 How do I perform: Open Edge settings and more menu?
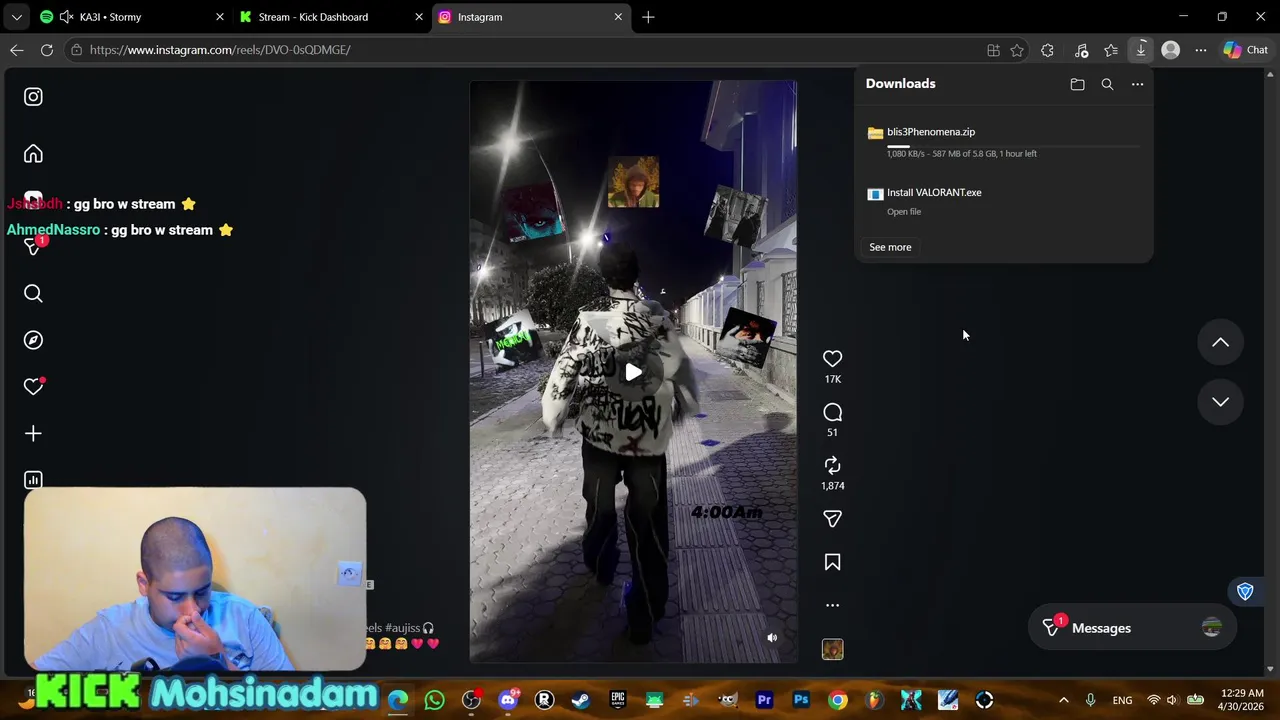(1201, 50)
